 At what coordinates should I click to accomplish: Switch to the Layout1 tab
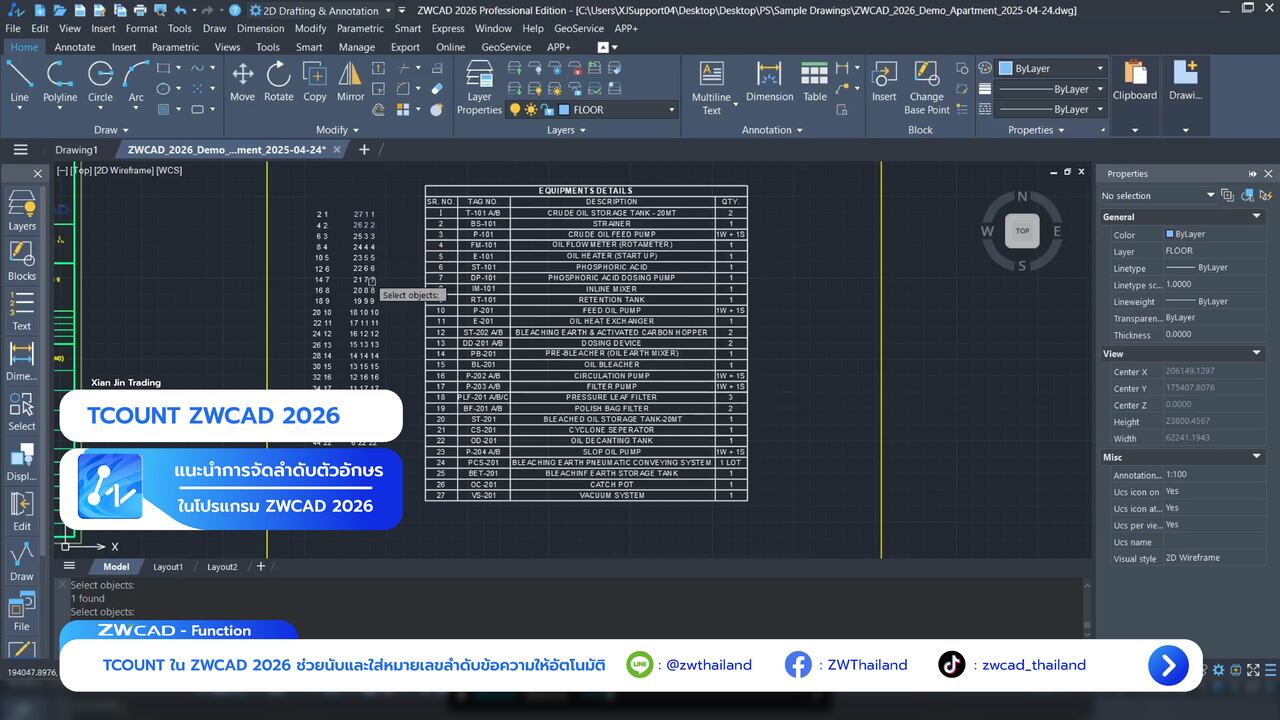(168, 567)
